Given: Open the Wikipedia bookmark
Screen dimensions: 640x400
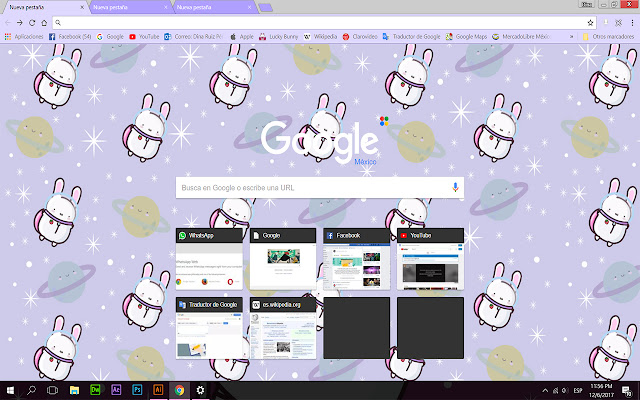Looking at the screenshot, I should tap(320, 36).
